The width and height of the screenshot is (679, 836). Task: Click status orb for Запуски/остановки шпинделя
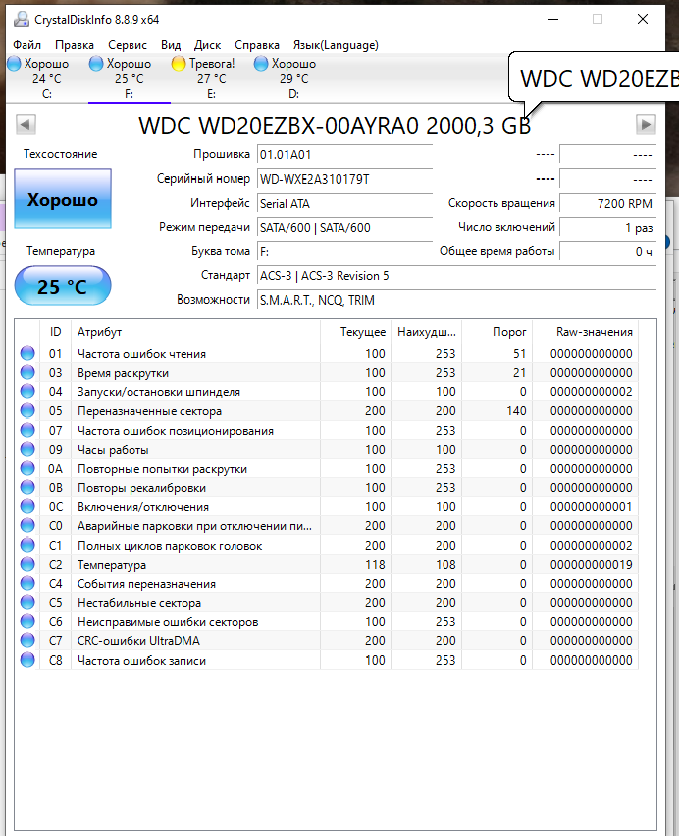[28, 391]
